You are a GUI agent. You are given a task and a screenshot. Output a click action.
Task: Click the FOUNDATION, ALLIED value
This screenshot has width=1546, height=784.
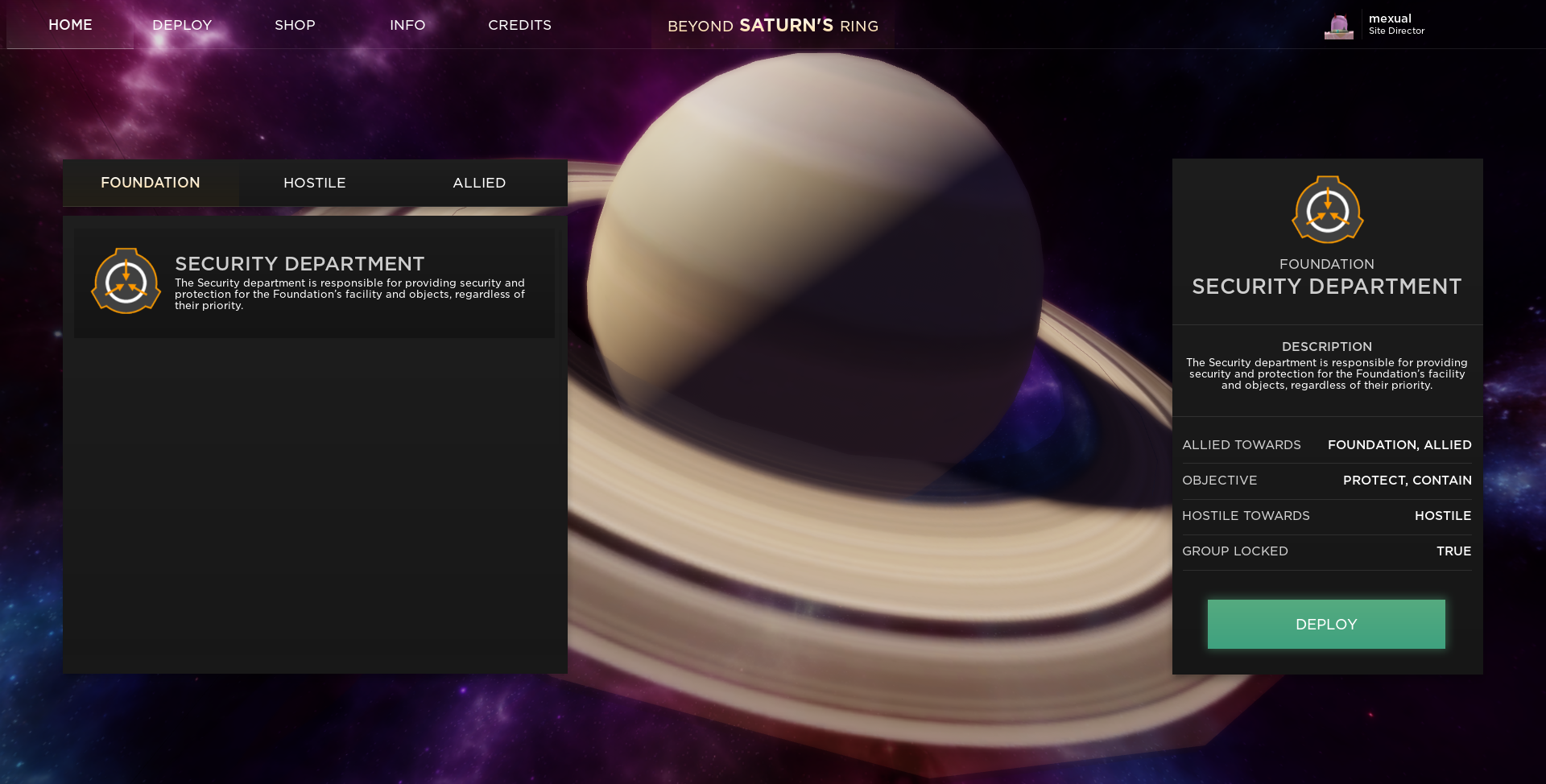click(1399, 445)
